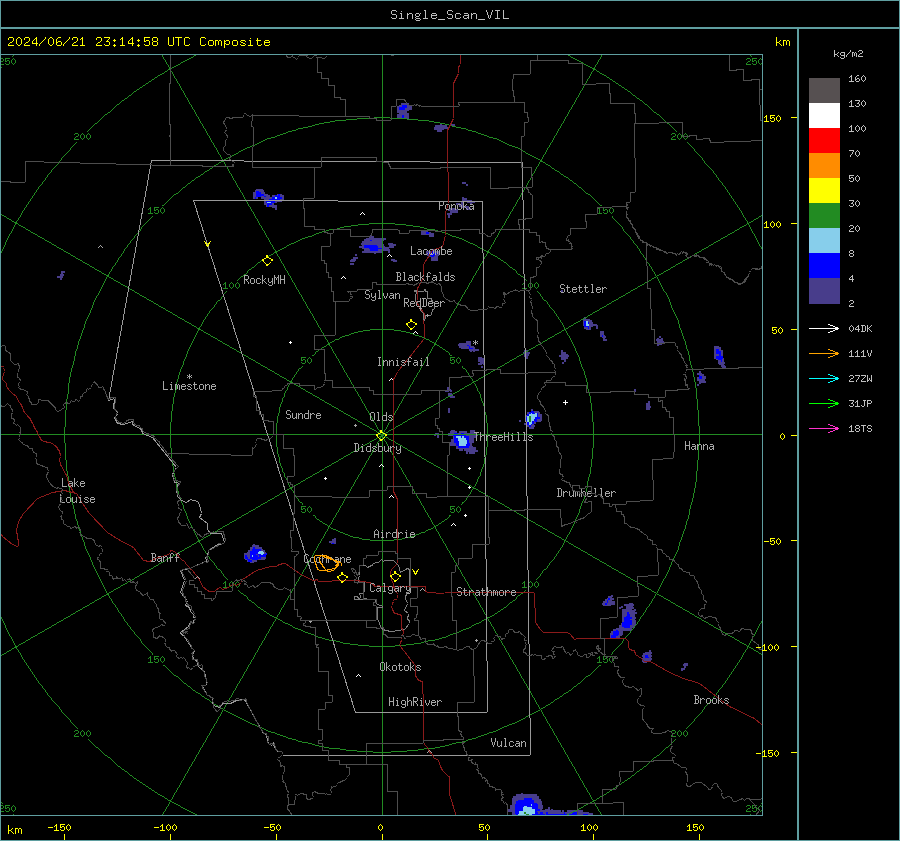Click the Sylvan label
The image size is (900, 841).
[382, 295]
